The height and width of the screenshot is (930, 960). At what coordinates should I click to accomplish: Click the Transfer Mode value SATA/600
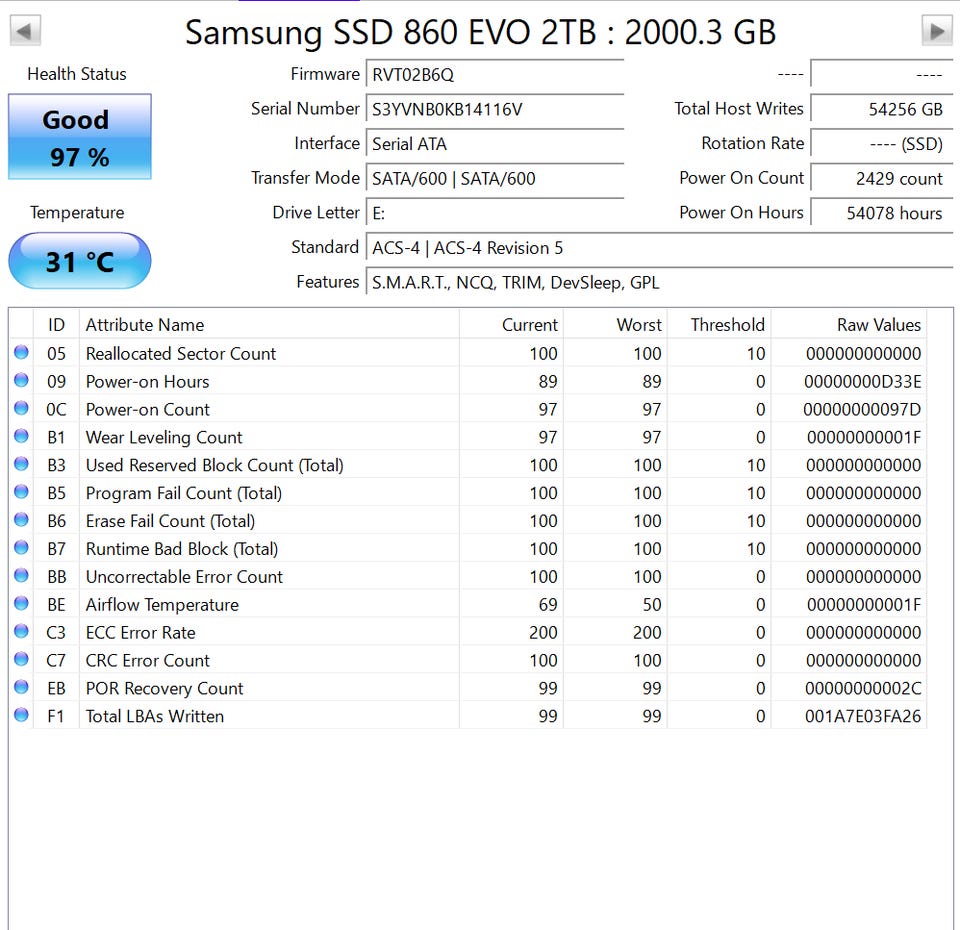click(x=495, y=179)
